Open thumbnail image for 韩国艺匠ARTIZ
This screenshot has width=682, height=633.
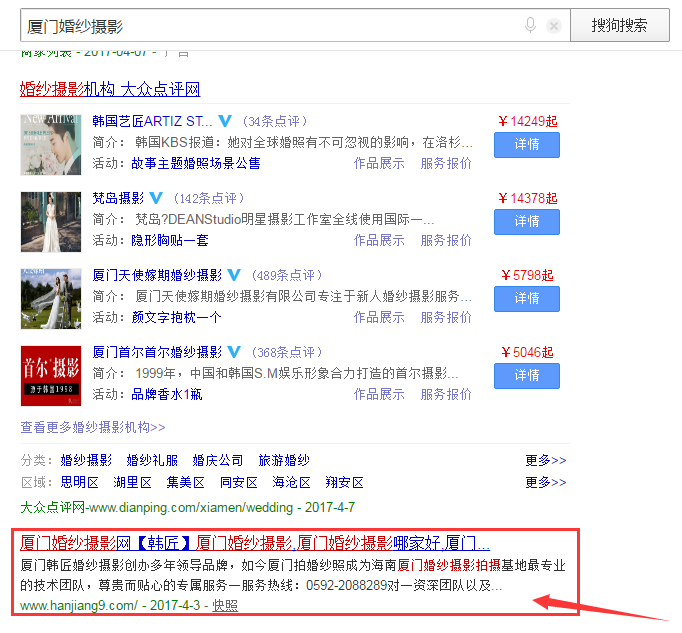point(51,144)
